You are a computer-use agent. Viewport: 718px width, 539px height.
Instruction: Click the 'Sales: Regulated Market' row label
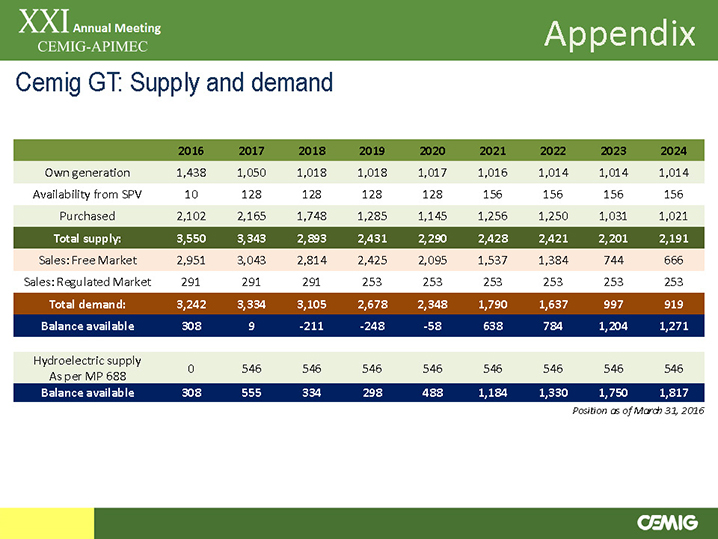pos(87,282)
